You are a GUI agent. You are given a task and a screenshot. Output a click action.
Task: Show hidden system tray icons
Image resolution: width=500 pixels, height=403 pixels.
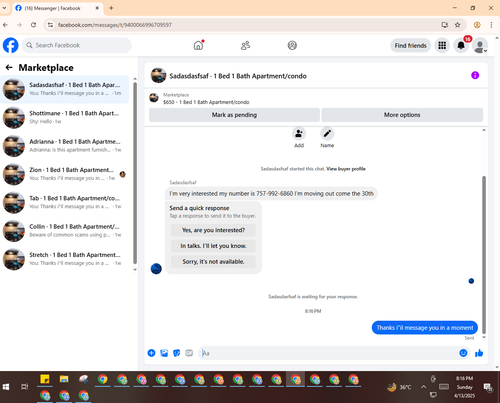pos(423,387)
